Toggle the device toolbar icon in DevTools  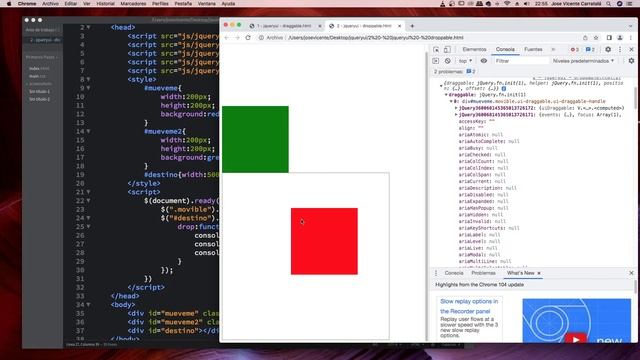[x=447, y=49]
